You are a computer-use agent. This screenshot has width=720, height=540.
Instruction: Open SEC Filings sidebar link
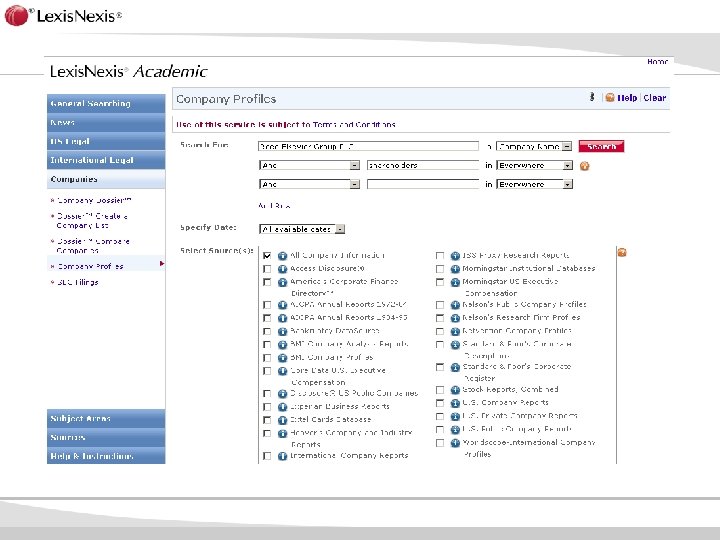78,282
